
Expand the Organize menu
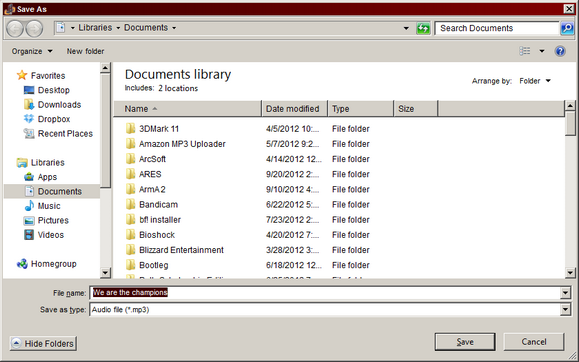(32, 51)
